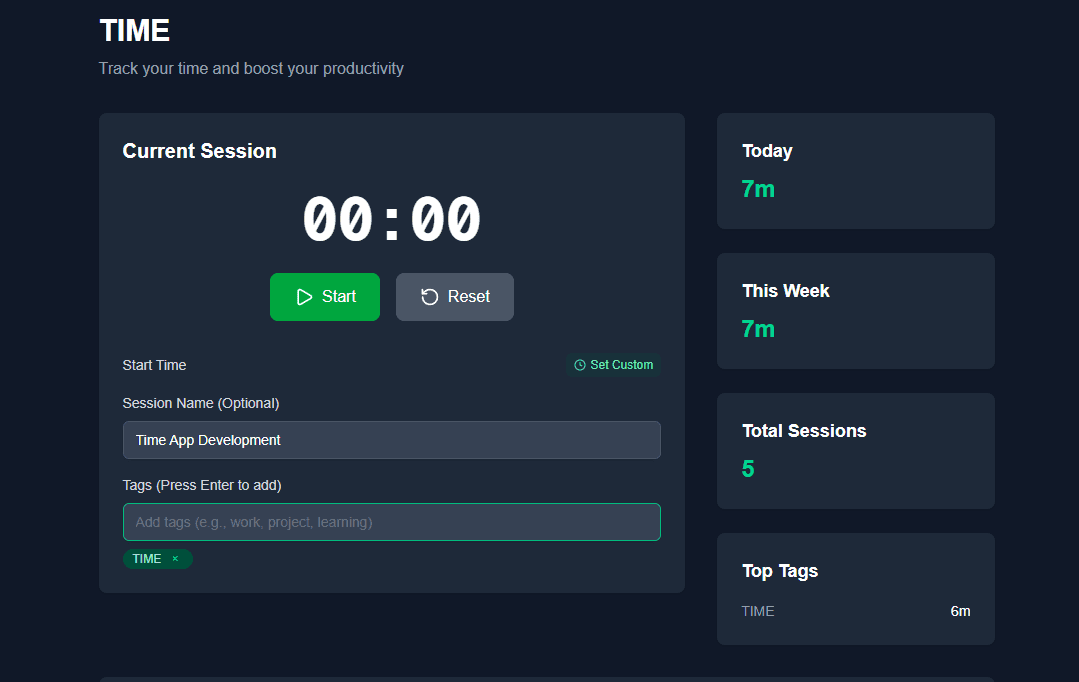Click the 7m value under Today
The image size is (1079, 682).
pos(758,189)
